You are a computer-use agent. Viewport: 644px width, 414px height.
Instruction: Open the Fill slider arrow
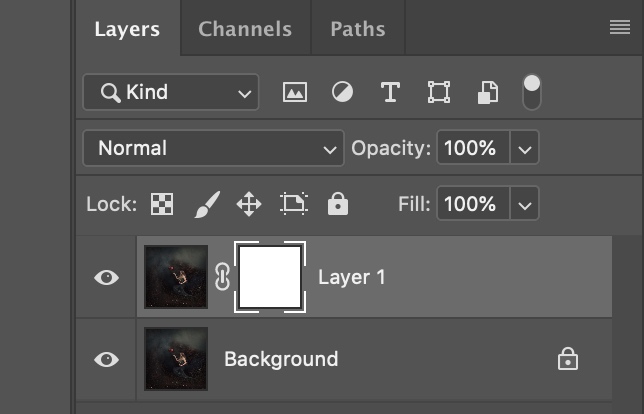pos(524,204)
